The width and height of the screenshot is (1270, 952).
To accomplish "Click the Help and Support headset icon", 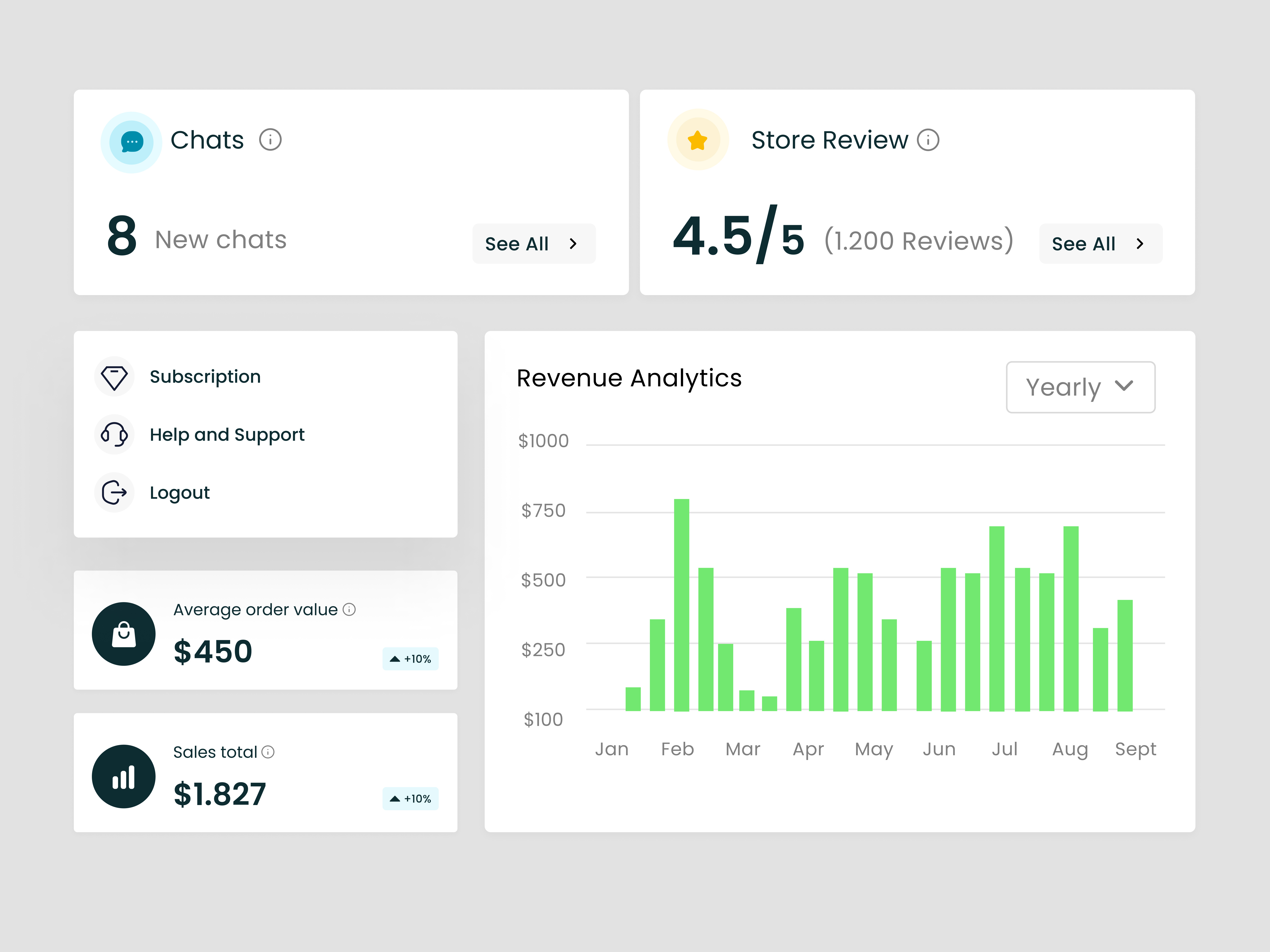I will (114, 434).
